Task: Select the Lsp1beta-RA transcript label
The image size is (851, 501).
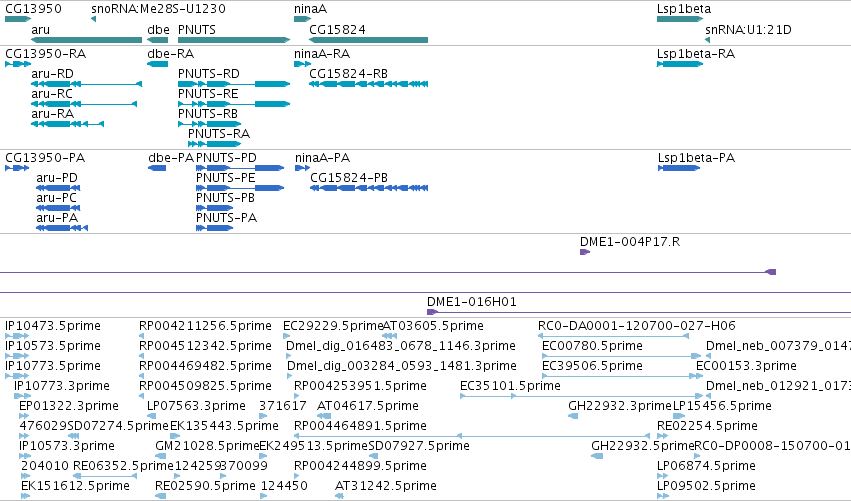Action: (x=696, y=54)
